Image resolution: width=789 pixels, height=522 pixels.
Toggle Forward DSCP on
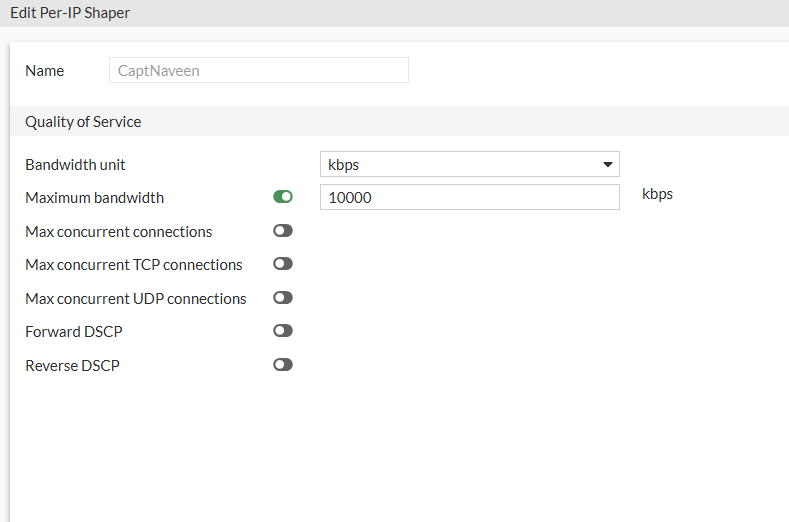point(283,331)
